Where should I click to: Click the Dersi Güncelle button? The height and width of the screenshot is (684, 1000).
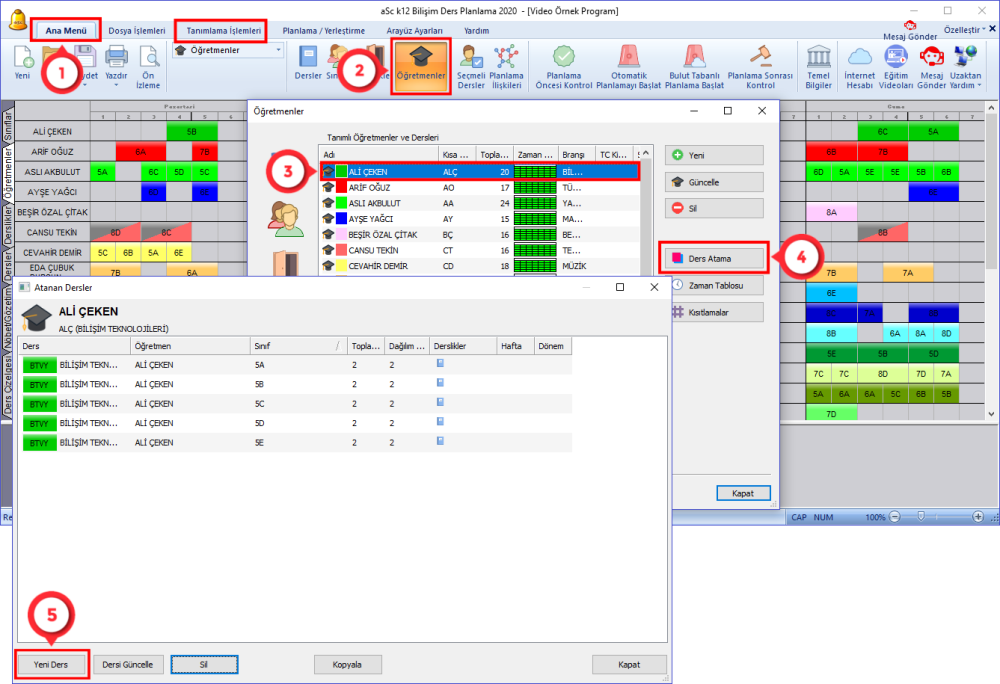pos(128,664)
